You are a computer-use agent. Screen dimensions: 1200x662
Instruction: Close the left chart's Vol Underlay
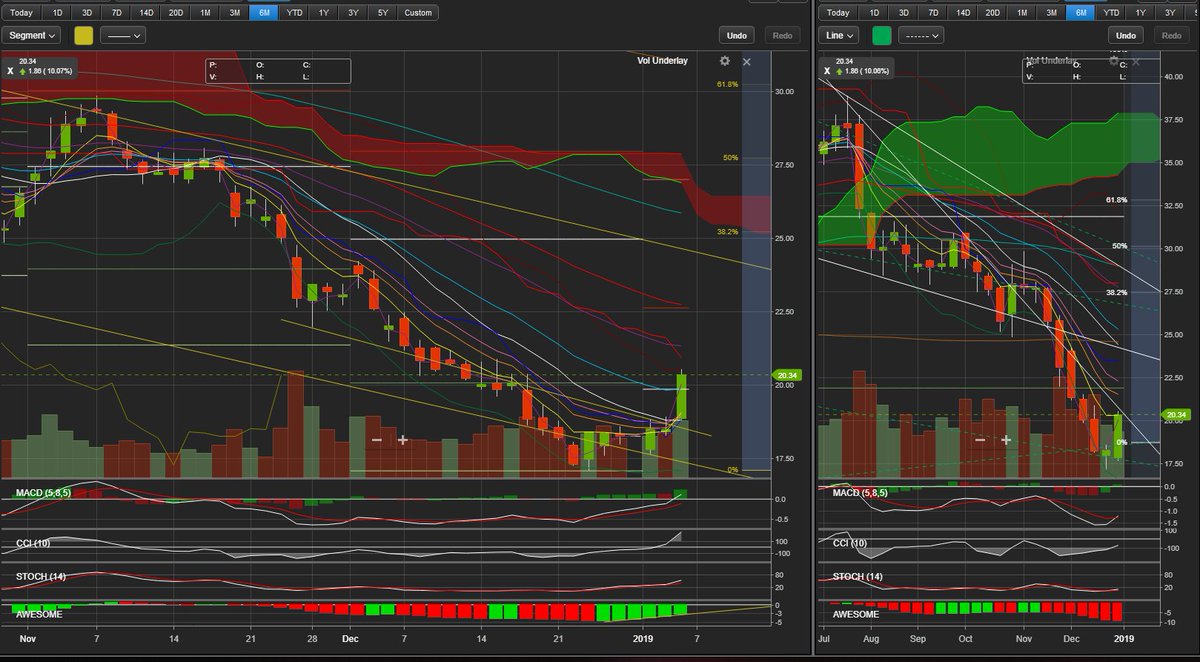747,61
